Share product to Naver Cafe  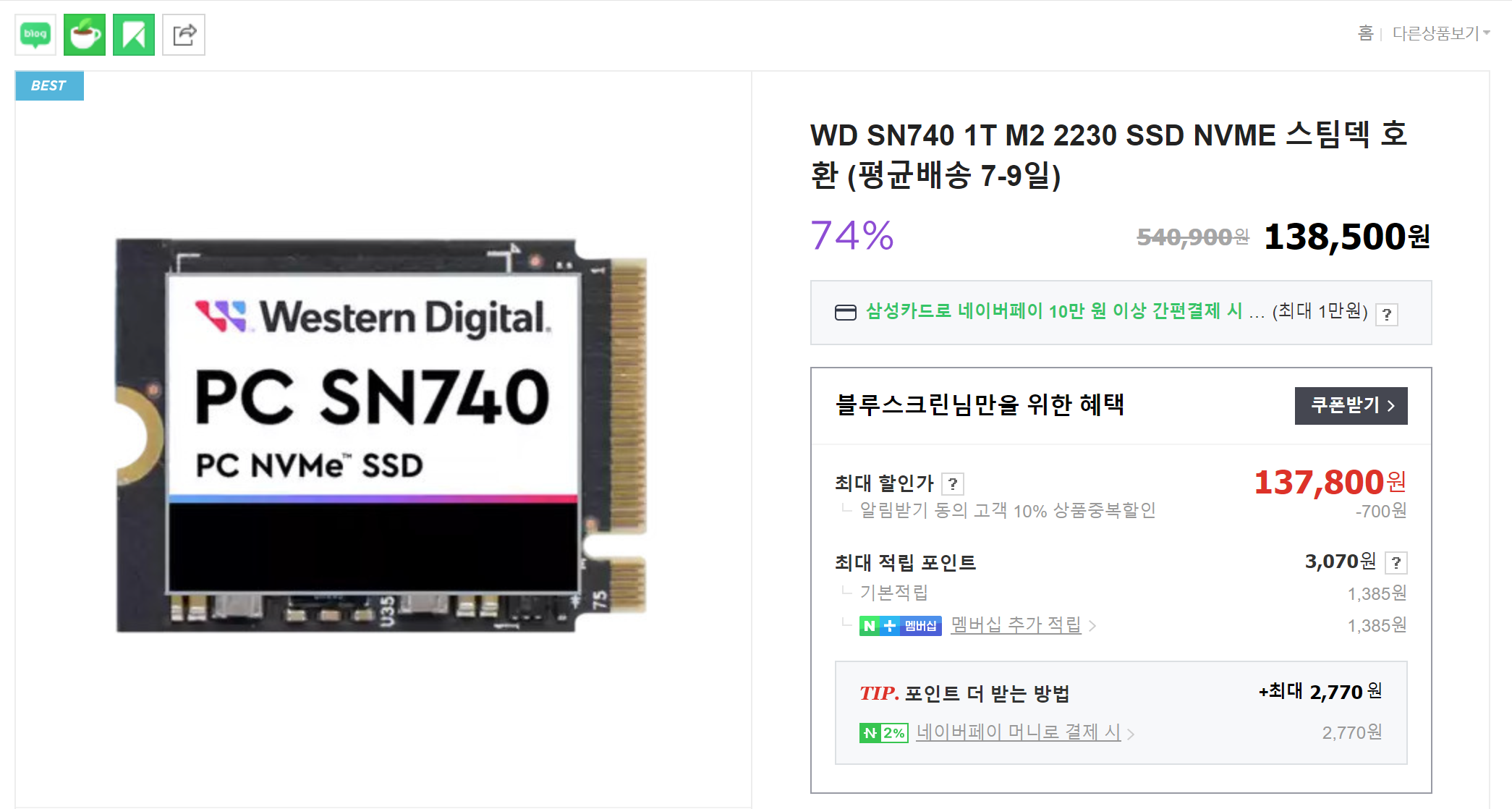pos(85,35)
